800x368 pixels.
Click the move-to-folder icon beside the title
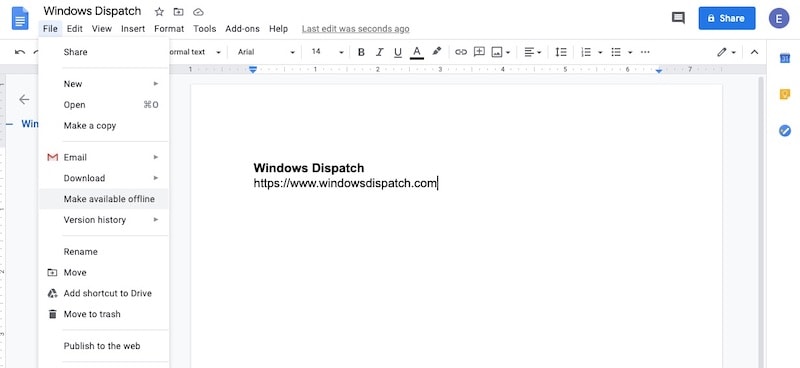(x=178, y=12)
